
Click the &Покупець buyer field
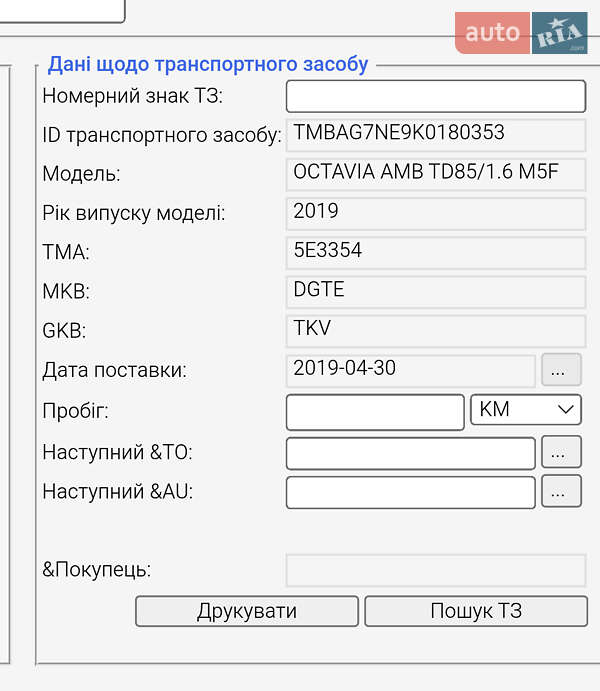coord(436,570)
